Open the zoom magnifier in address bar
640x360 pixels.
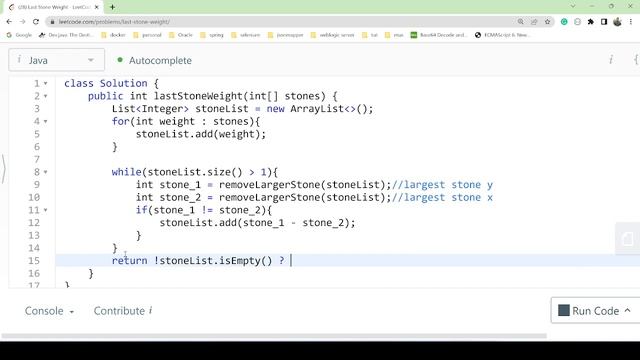tap(520, 22)
